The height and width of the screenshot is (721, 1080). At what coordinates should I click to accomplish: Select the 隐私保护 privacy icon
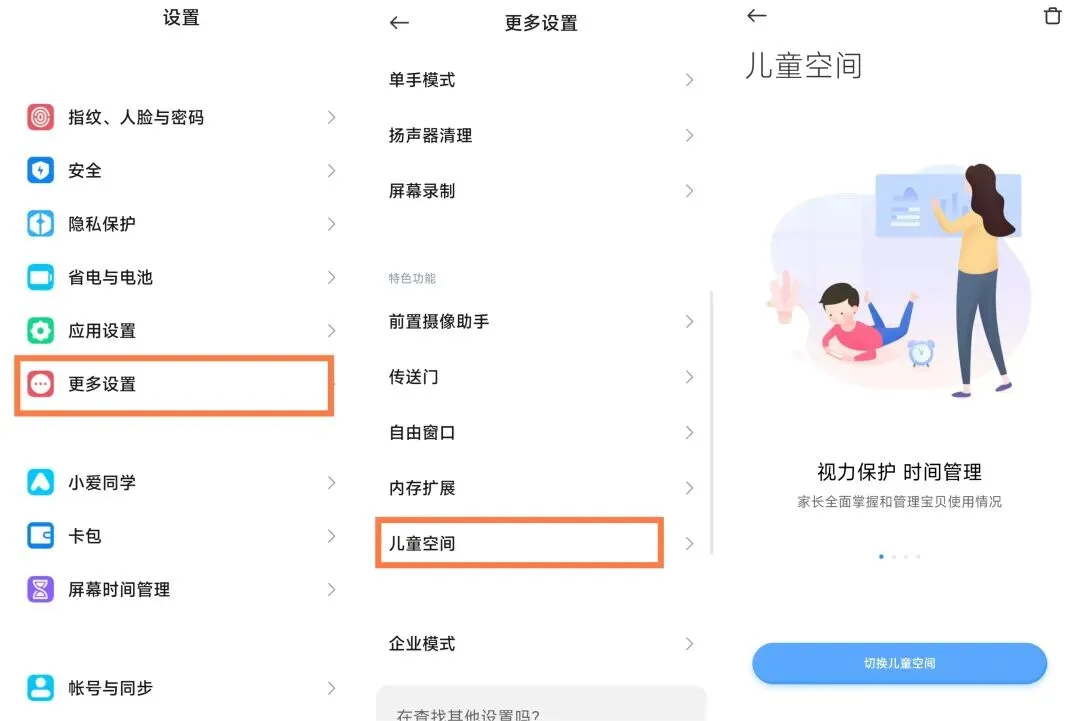click(41, 224)
